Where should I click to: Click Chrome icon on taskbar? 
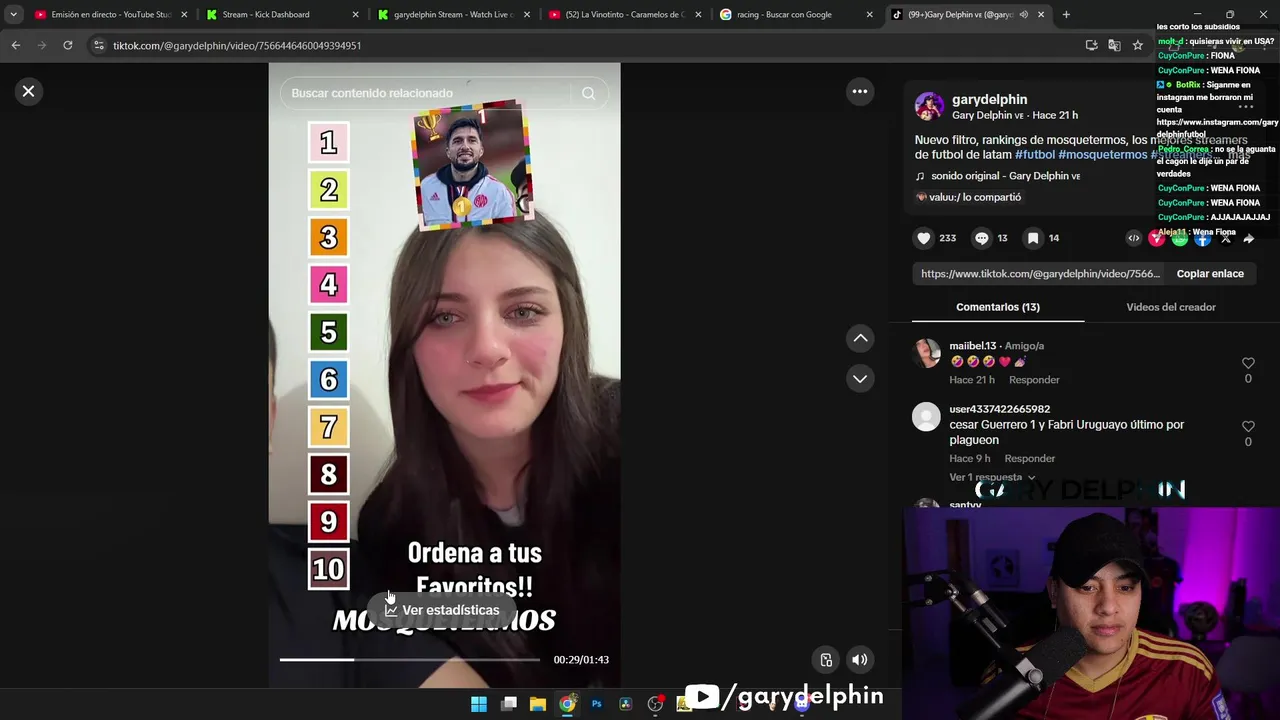pos(567,704)
